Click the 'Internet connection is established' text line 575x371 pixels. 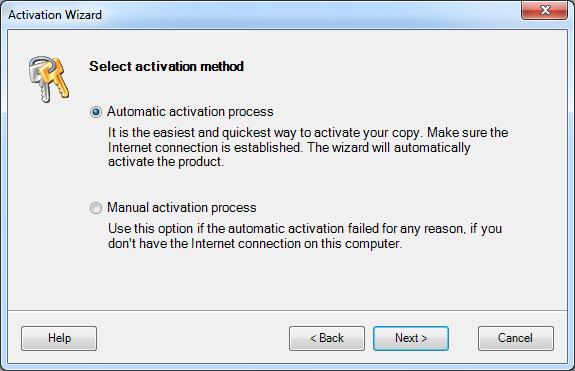click(289, 147)
